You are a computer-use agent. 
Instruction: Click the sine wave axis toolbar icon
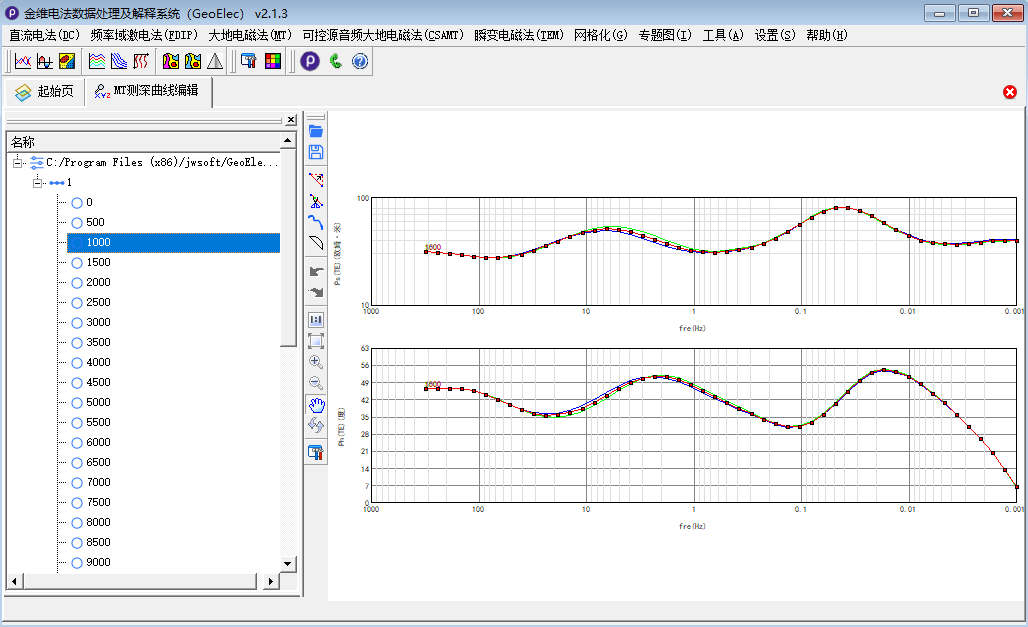[45, 61]
